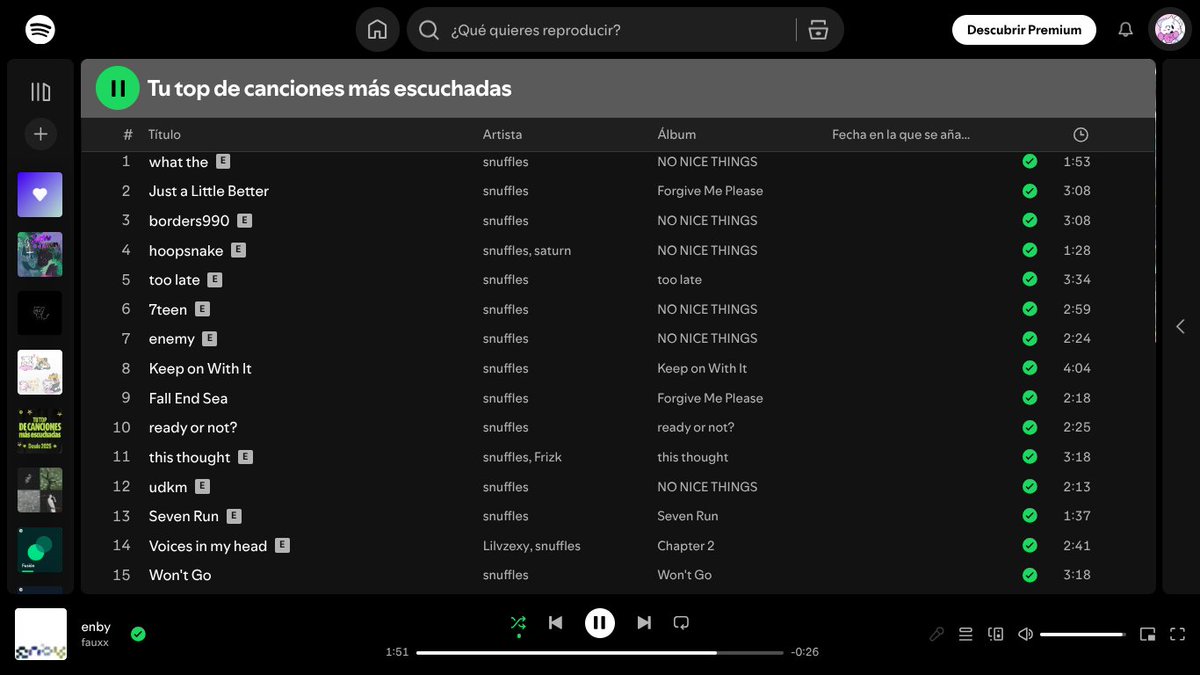The width and height of the screenshot is (1200, 675).
Task: Open Your Library icon in the sidebar
Action: pos(40,92)
